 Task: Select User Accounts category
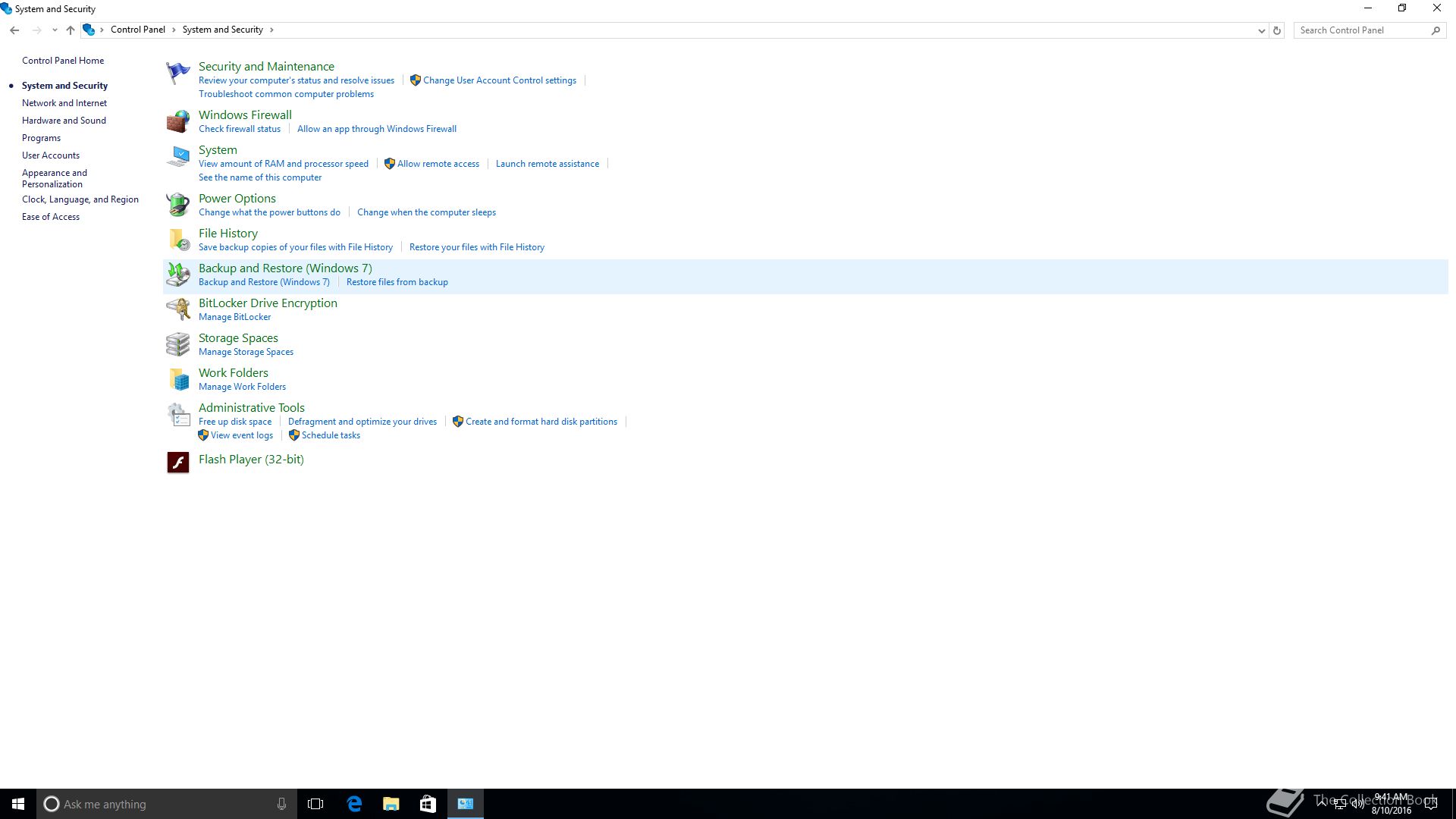click(51, 155)
